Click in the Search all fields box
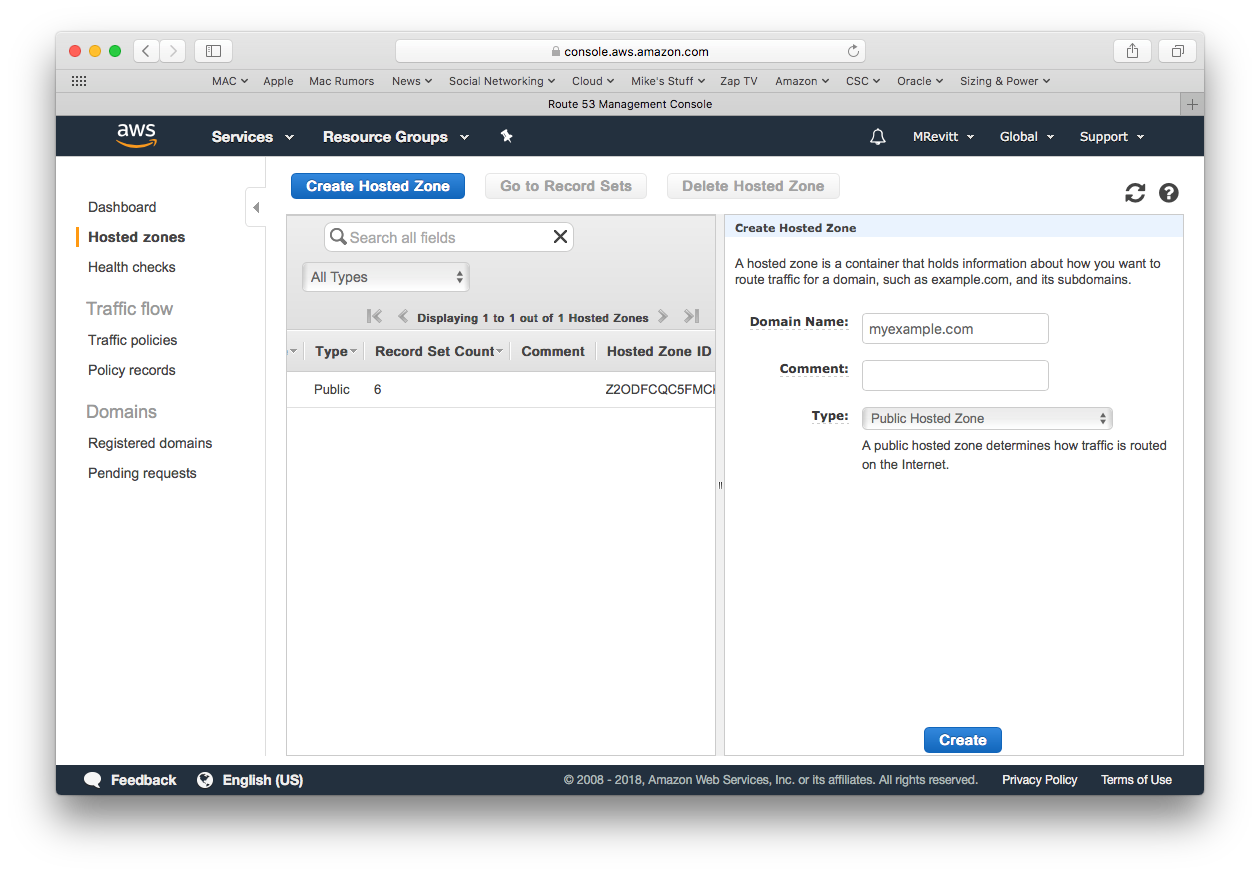 [449, 237]
